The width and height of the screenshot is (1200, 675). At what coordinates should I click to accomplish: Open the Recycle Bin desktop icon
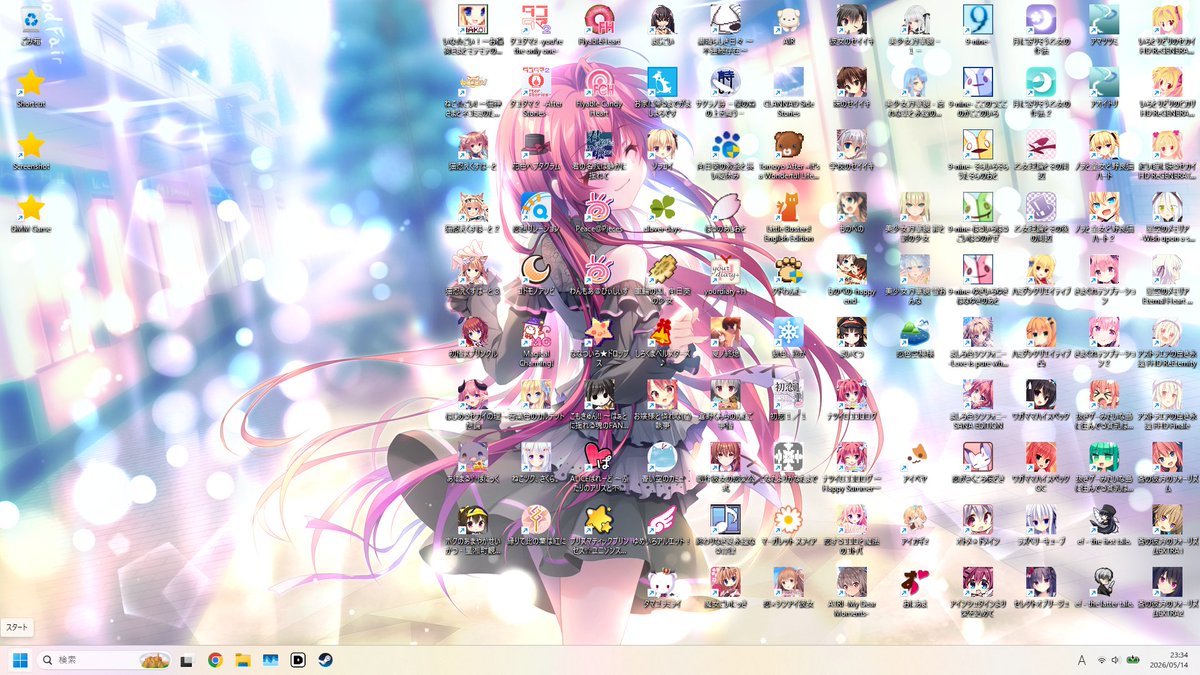pyautogui.click(x=32, y=19)
